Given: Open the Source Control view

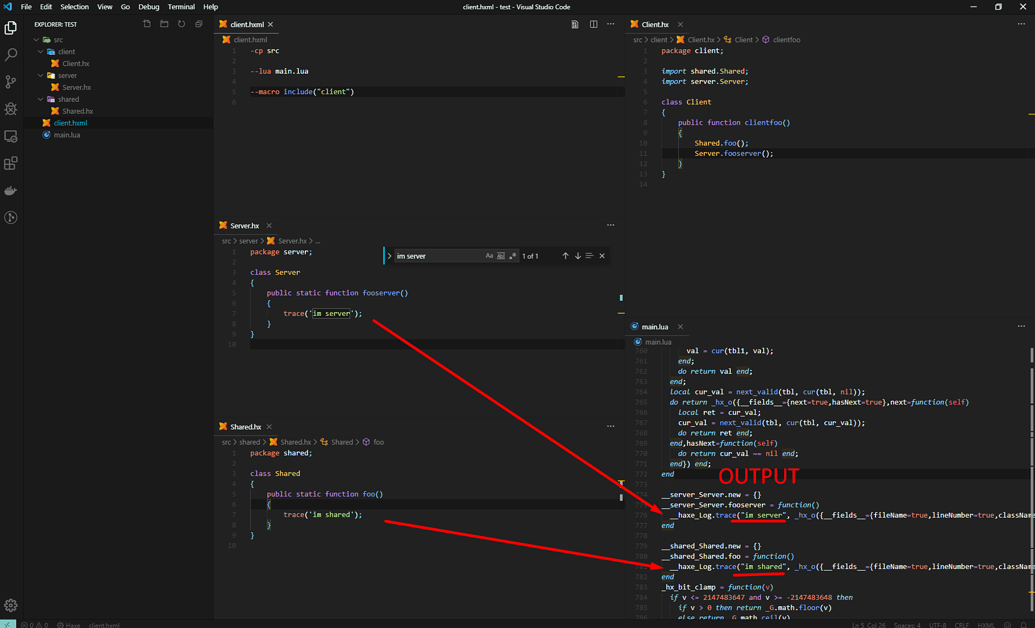Looking at the screenshot, I should click(11, 82).
